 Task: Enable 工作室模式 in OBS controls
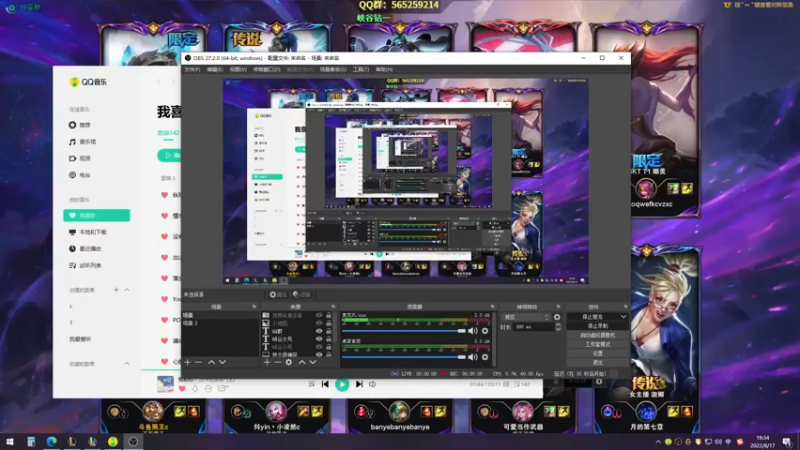tap(597, 344)
